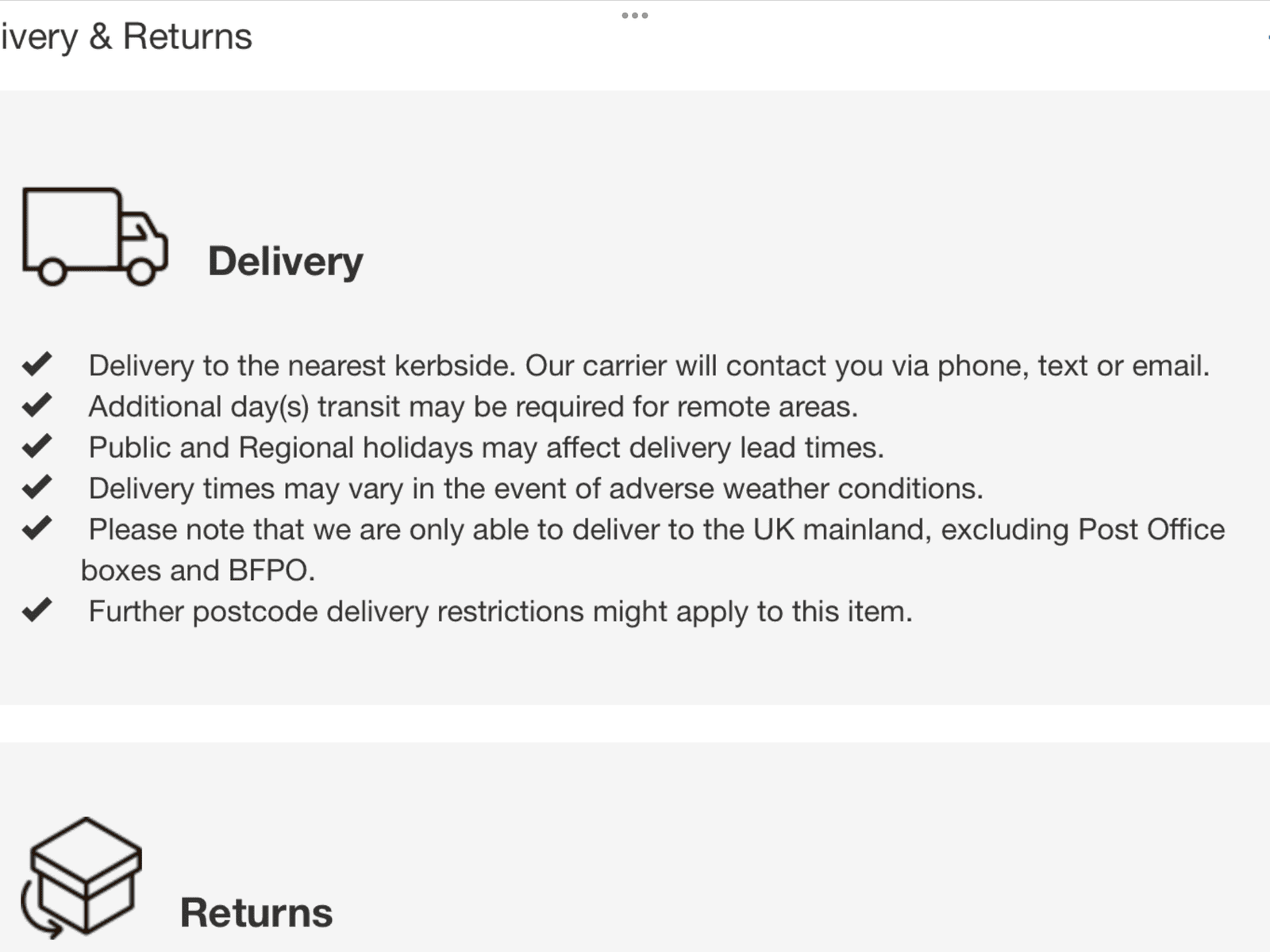Click checkmark beside postcode restrictions line

point(37,610)
